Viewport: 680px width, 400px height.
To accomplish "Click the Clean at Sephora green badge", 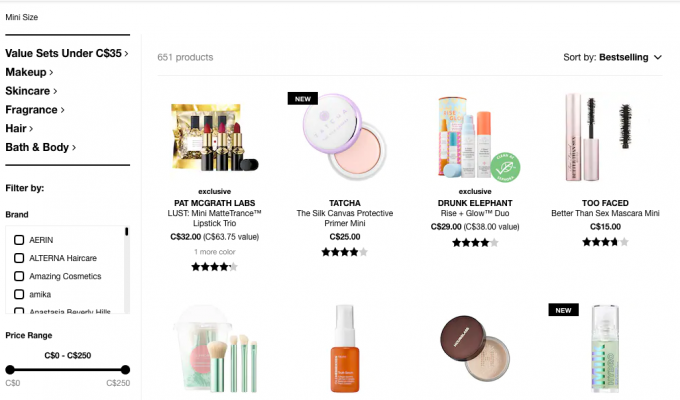I will tap(506, 167).
